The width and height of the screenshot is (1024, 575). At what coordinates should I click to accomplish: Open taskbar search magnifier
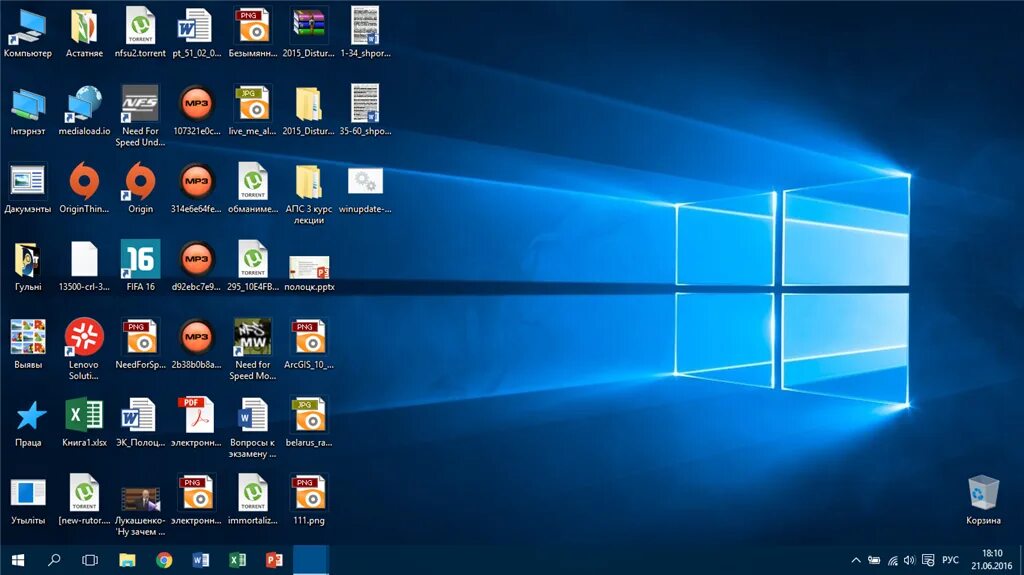[x=54, y=560]
